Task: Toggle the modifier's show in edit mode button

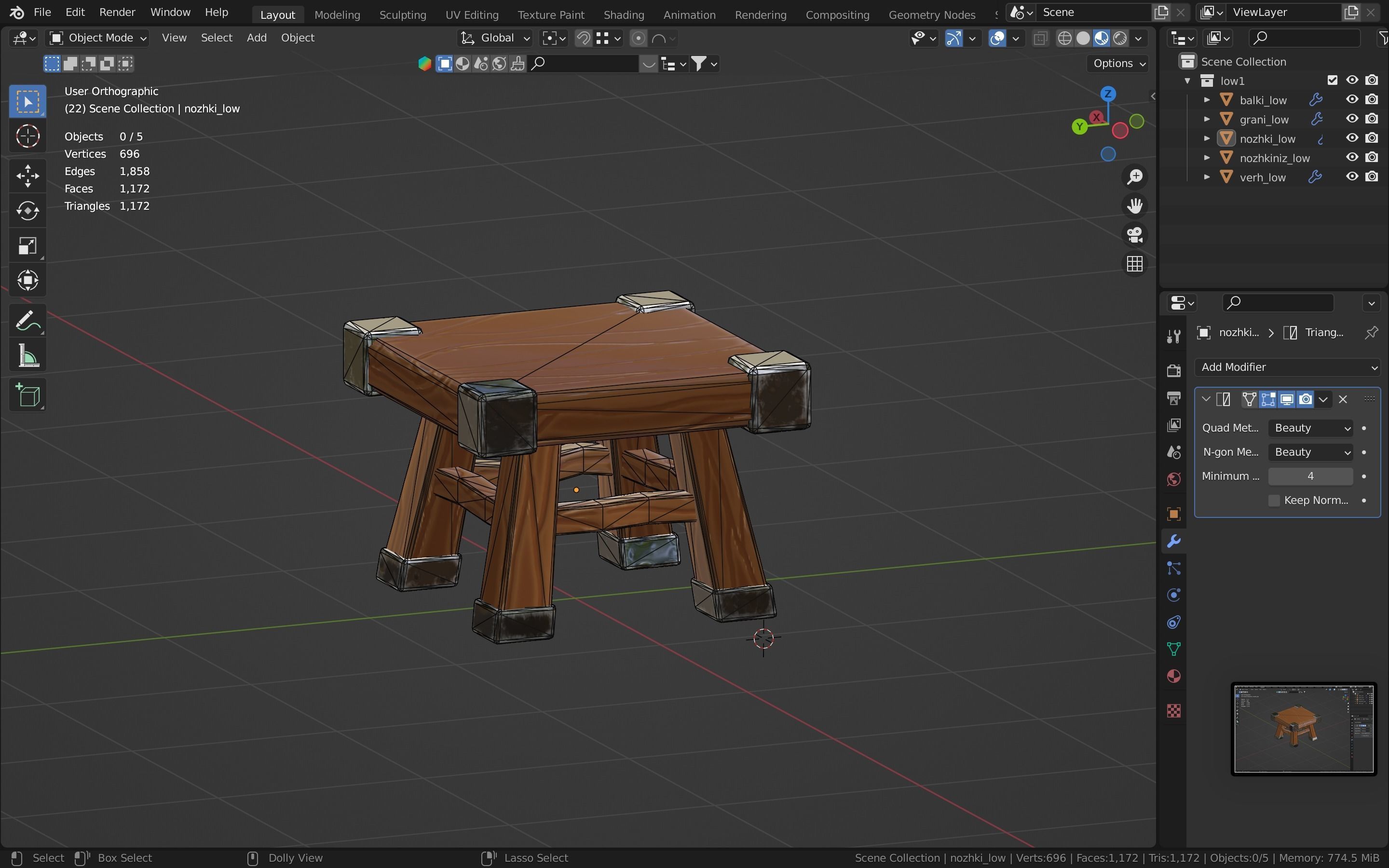Action: 1268,400
